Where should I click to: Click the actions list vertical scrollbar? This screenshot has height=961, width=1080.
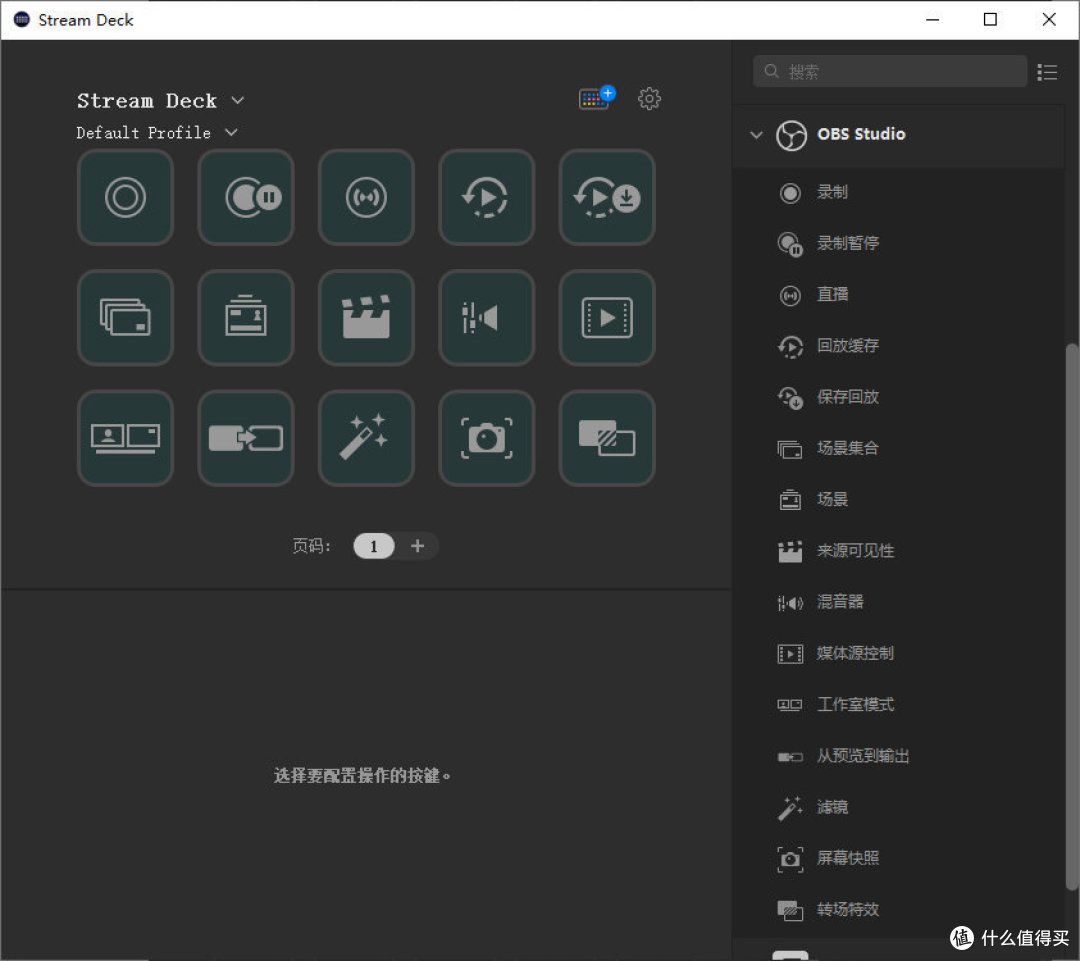point(1071,617)
